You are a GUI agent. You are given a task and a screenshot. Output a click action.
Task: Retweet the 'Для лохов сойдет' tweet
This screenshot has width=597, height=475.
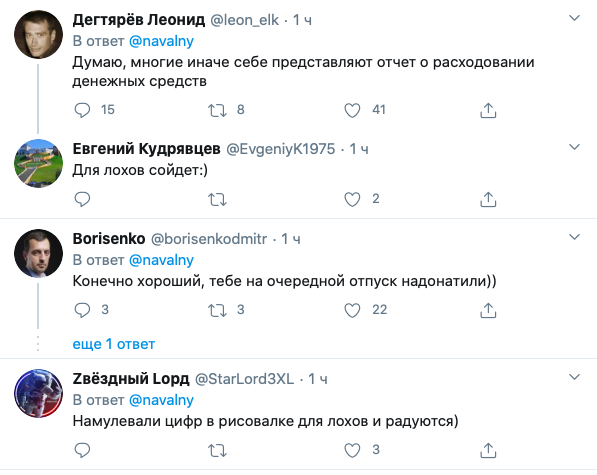[x=217, y=199]
